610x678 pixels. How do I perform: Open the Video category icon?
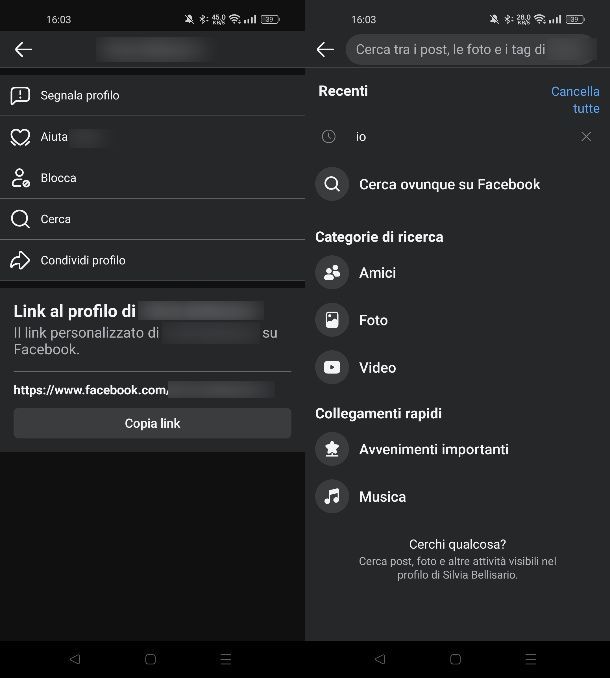click(x=332, y=367)
